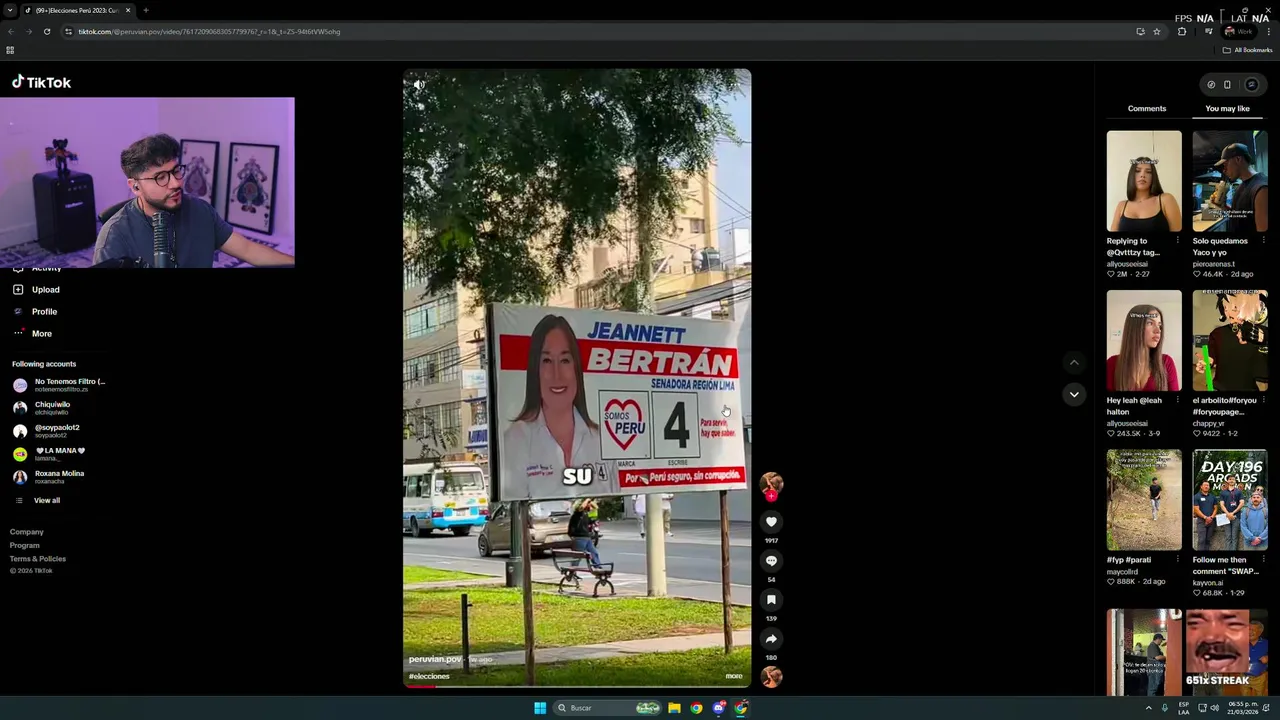Open the All Bookmarks folder
1280x720 pixels.
tap(1247, 50)
